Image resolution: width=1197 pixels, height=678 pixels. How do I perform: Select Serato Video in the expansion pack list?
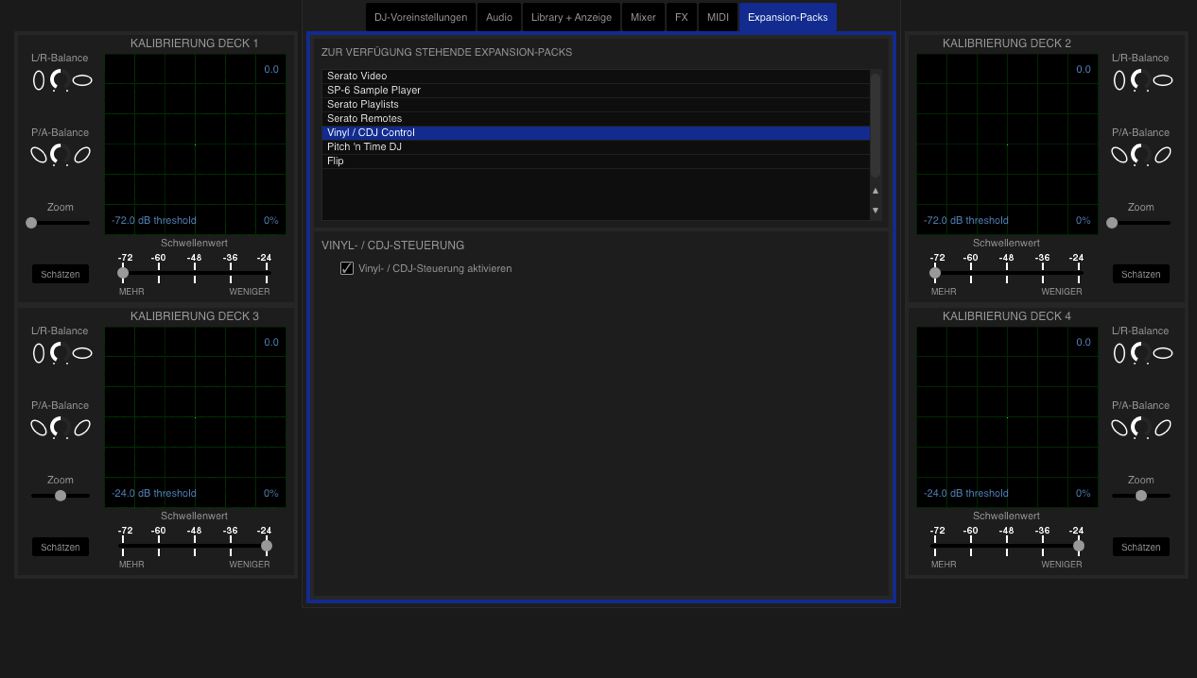pos(357,76)
